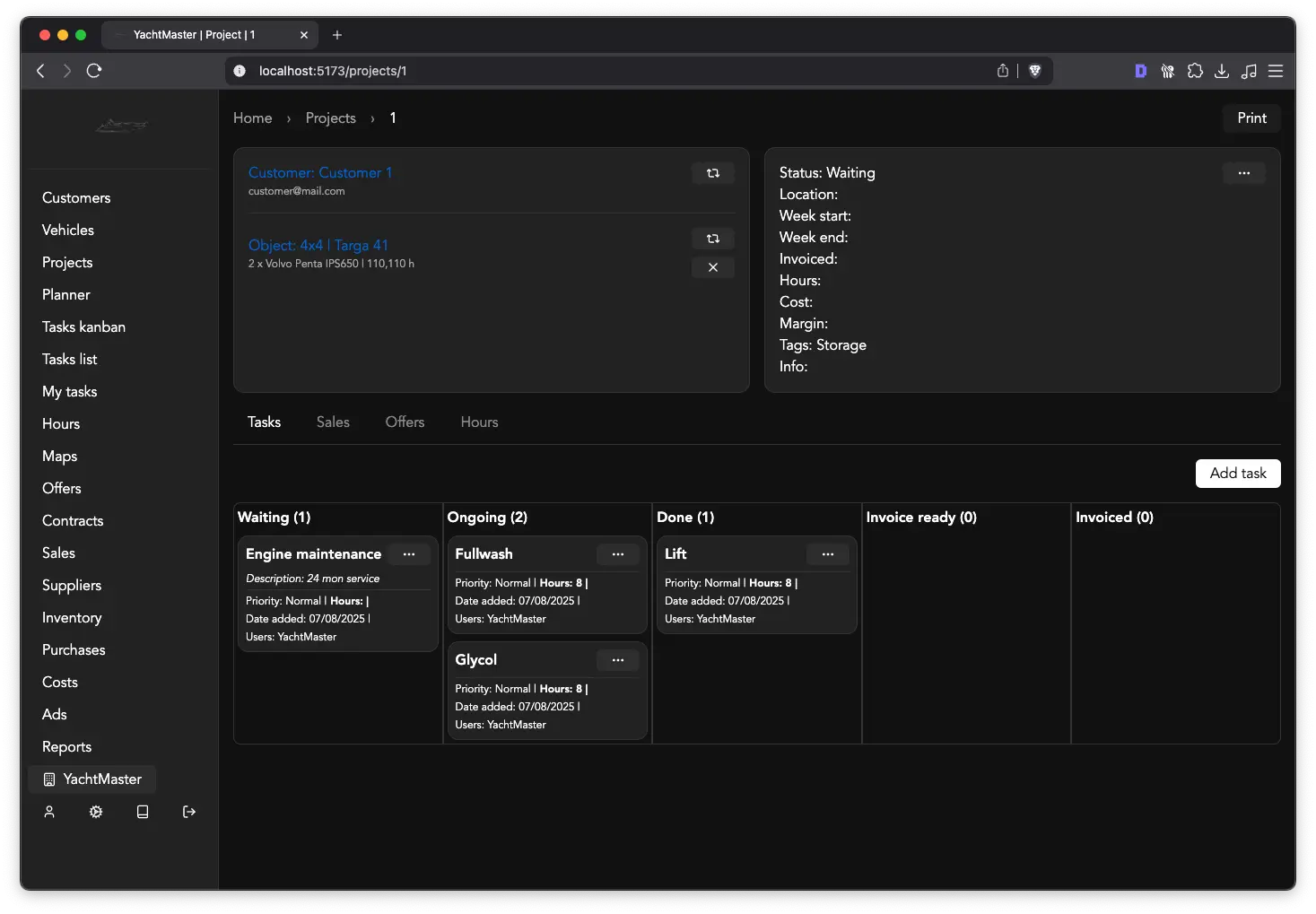Go forward with browser forward arrow
The height and width of the screenshot is (914, 1316).
pos(67,71)
